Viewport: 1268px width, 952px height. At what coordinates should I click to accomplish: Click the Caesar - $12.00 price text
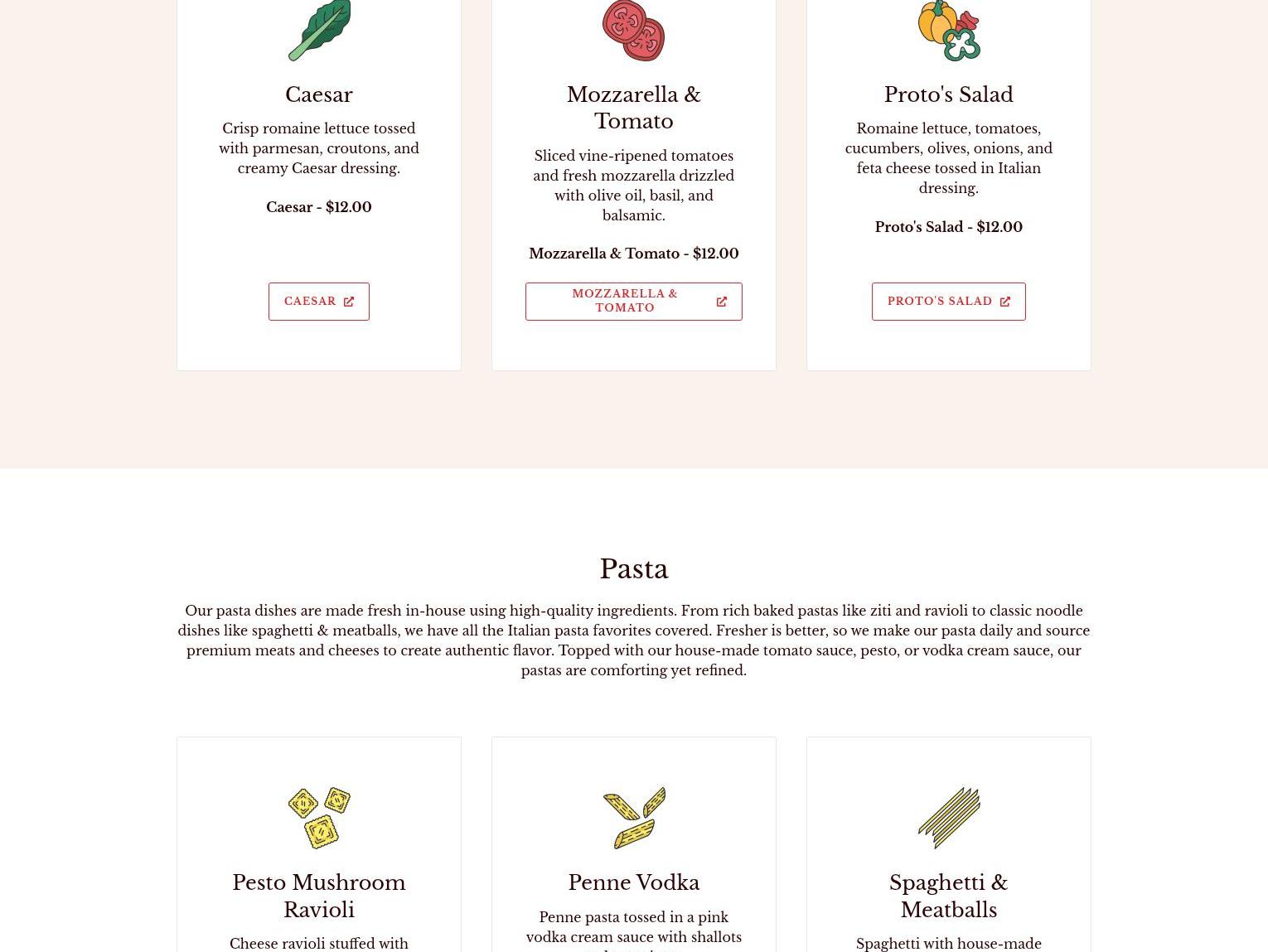pos(319,207)
